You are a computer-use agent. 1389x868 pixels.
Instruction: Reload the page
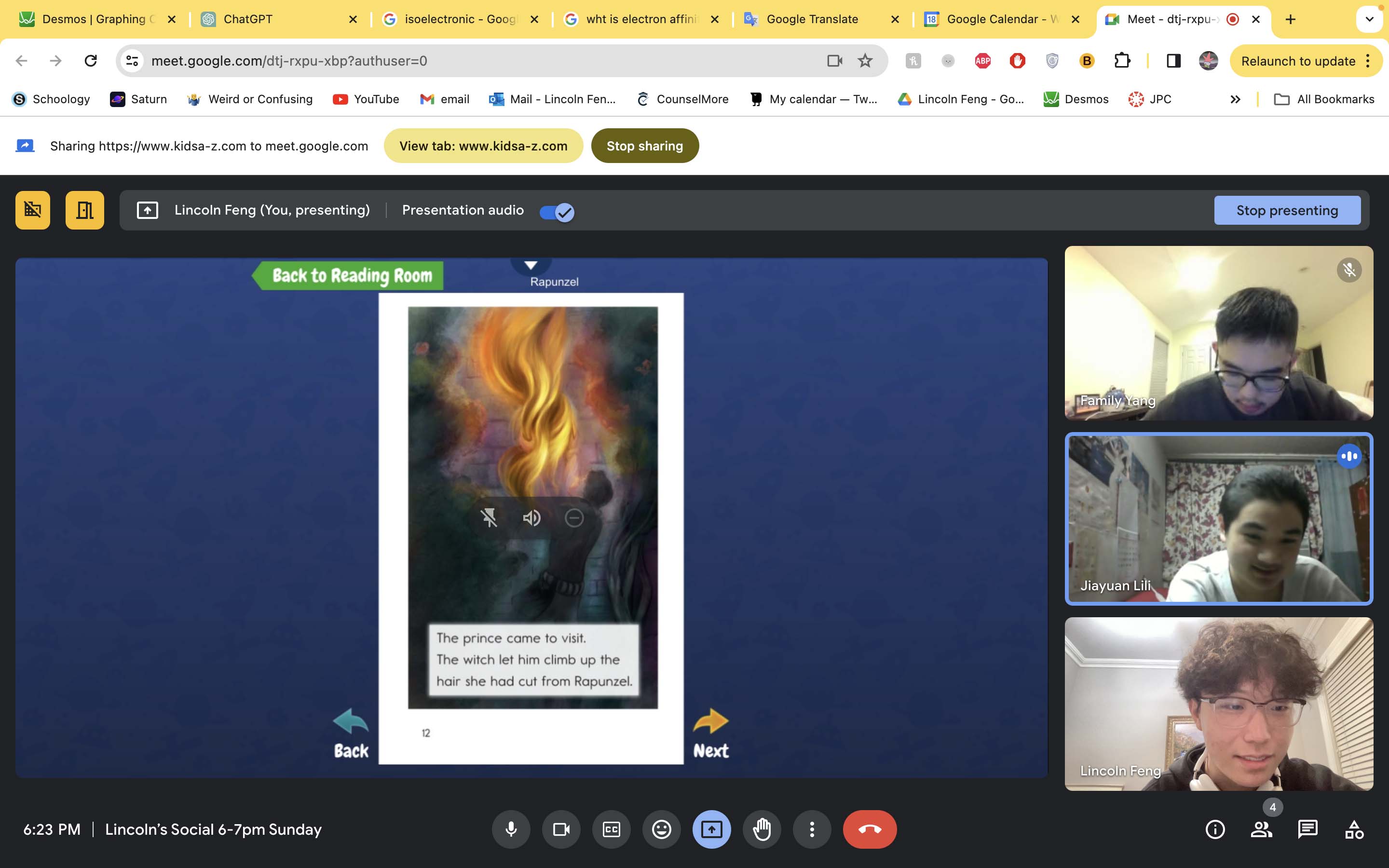[x=91, y=60]
